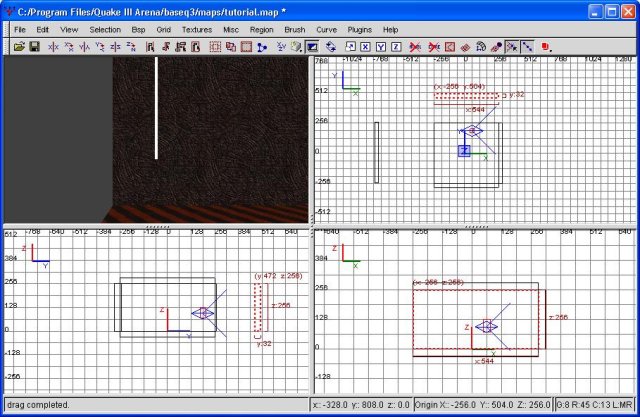This screenshot has width=640, height=417.
Task: Click the Select Partial Tall icon
Action: [180, 47]
